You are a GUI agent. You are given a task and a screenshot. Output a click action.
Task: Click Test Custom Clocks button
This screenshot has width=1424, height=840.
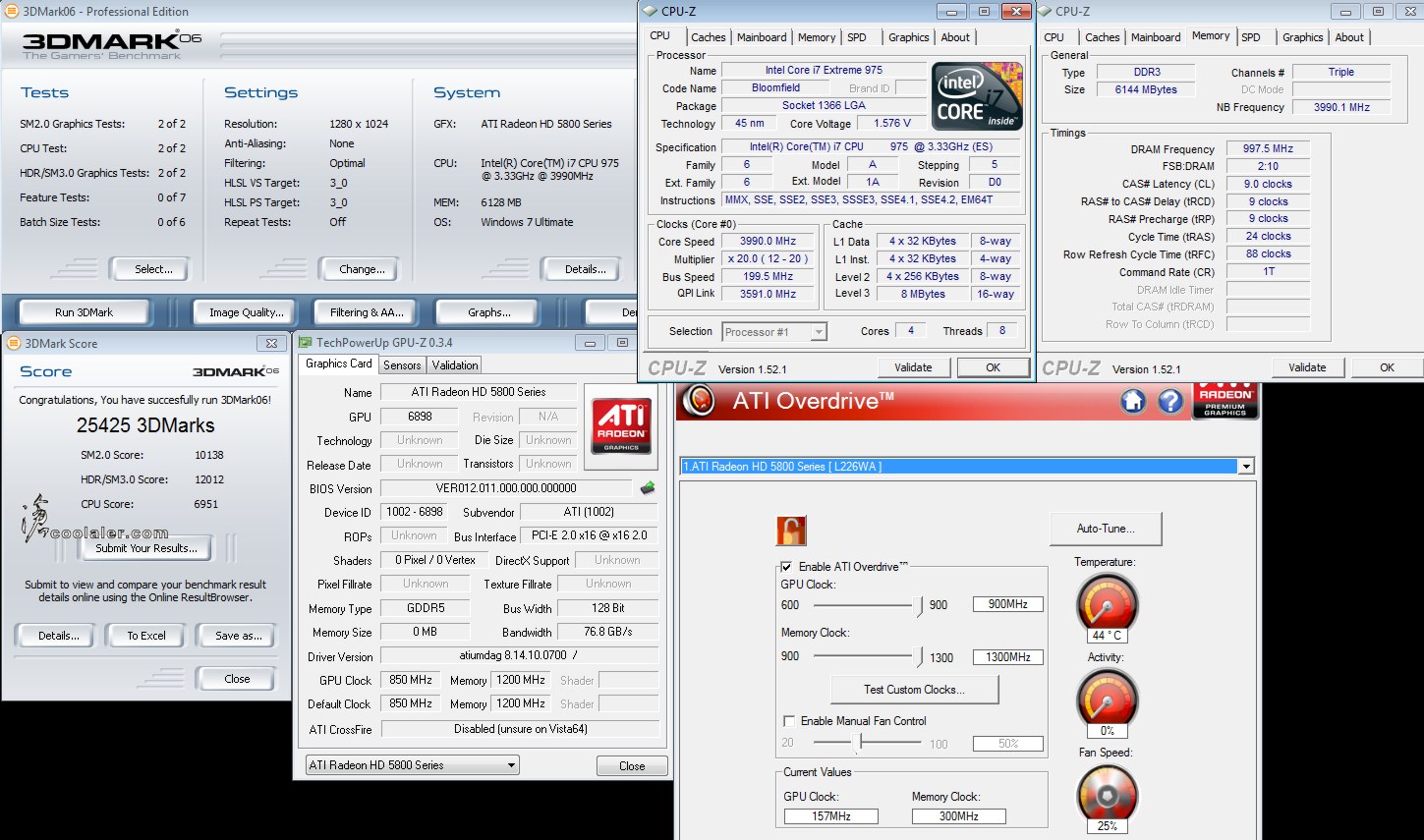click(x=914, y=690)
